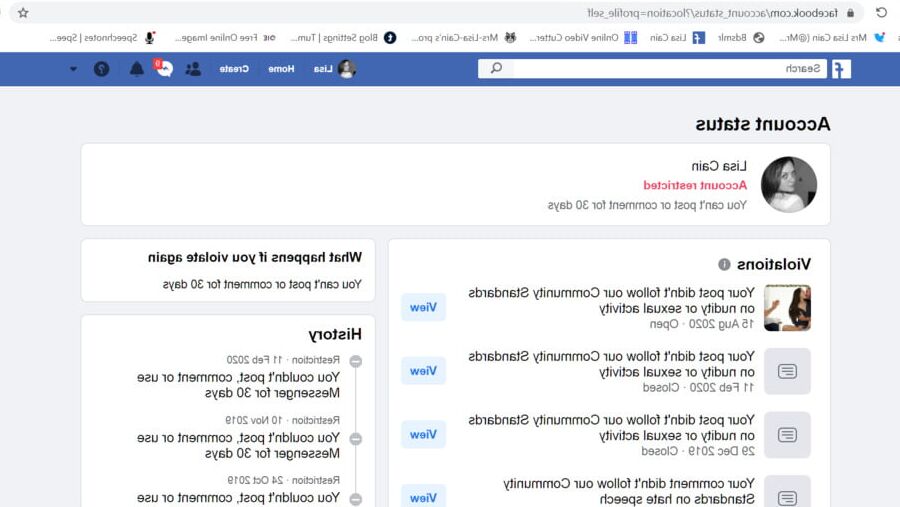Open the friend requests icon
The width and height of the screenshot is (900, 507).
[x=193, y=69]
